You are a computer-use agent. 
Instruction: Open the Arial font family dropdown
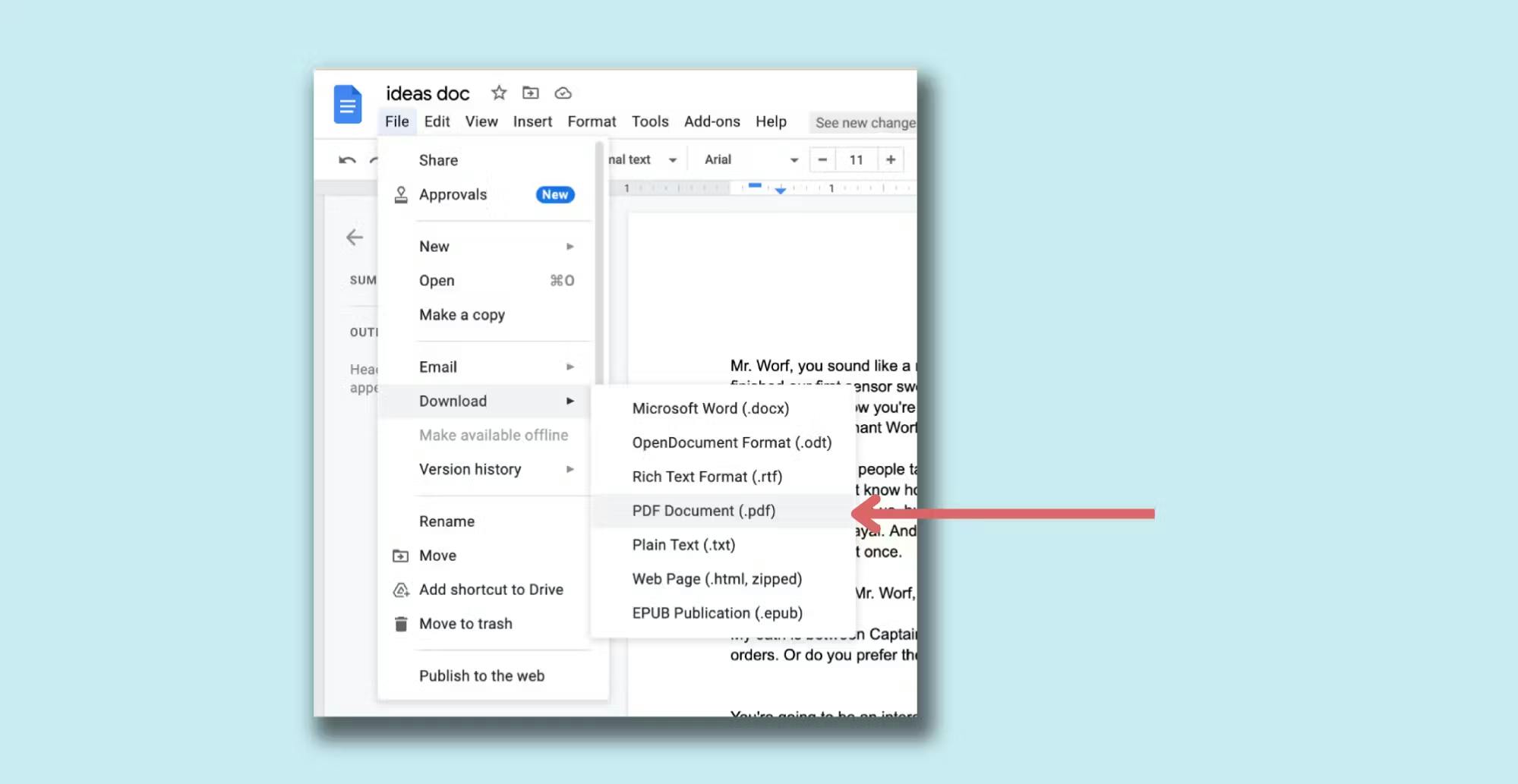(x=794, y=159)
